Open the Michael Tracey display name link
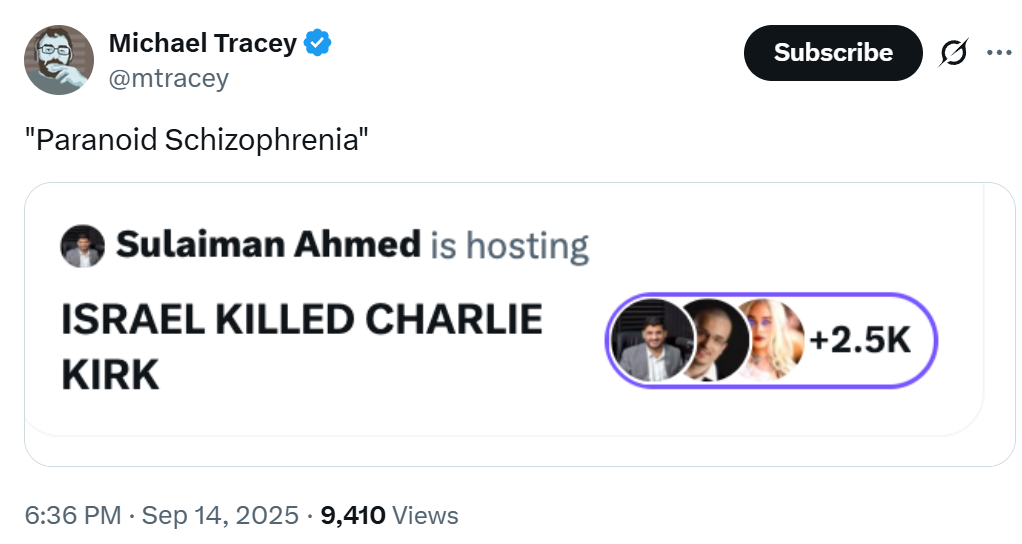The image size is (1022, 544). point(202,43)
